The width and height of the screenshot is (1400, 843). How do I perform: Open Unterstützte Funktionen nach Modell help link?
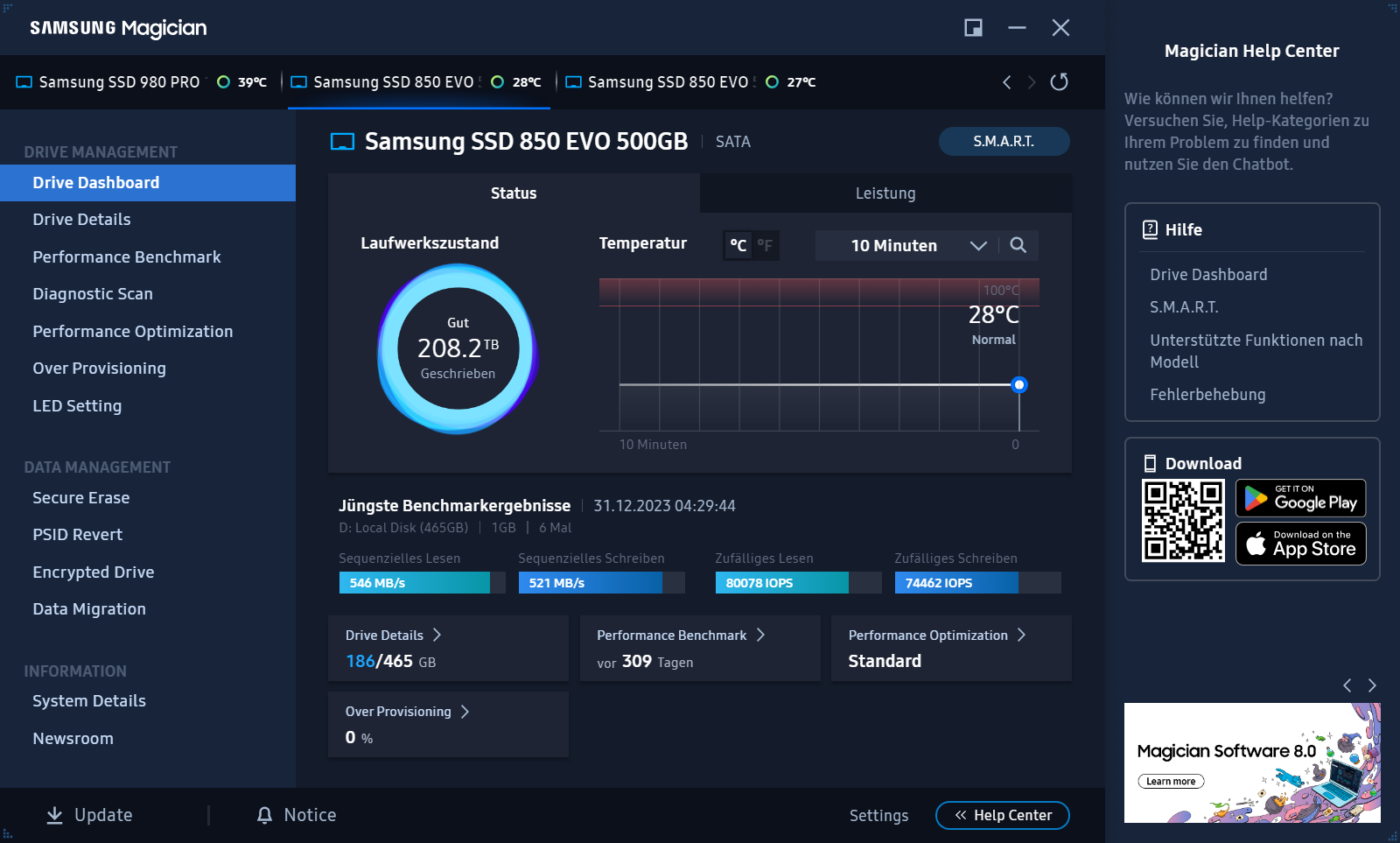click(x=1256, y=351)
